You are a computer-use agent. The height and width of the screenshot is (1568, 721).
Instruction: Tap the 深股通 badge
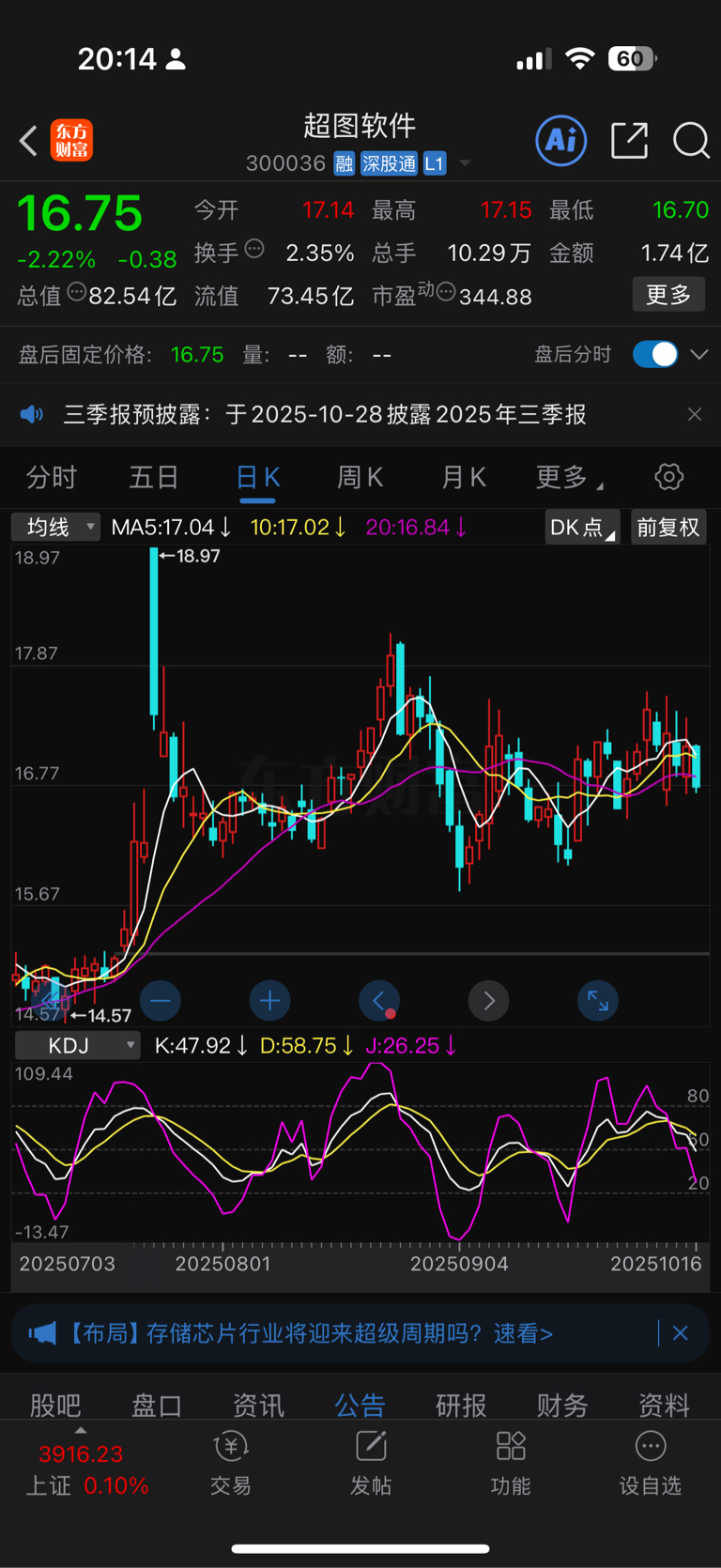[389, 164]
